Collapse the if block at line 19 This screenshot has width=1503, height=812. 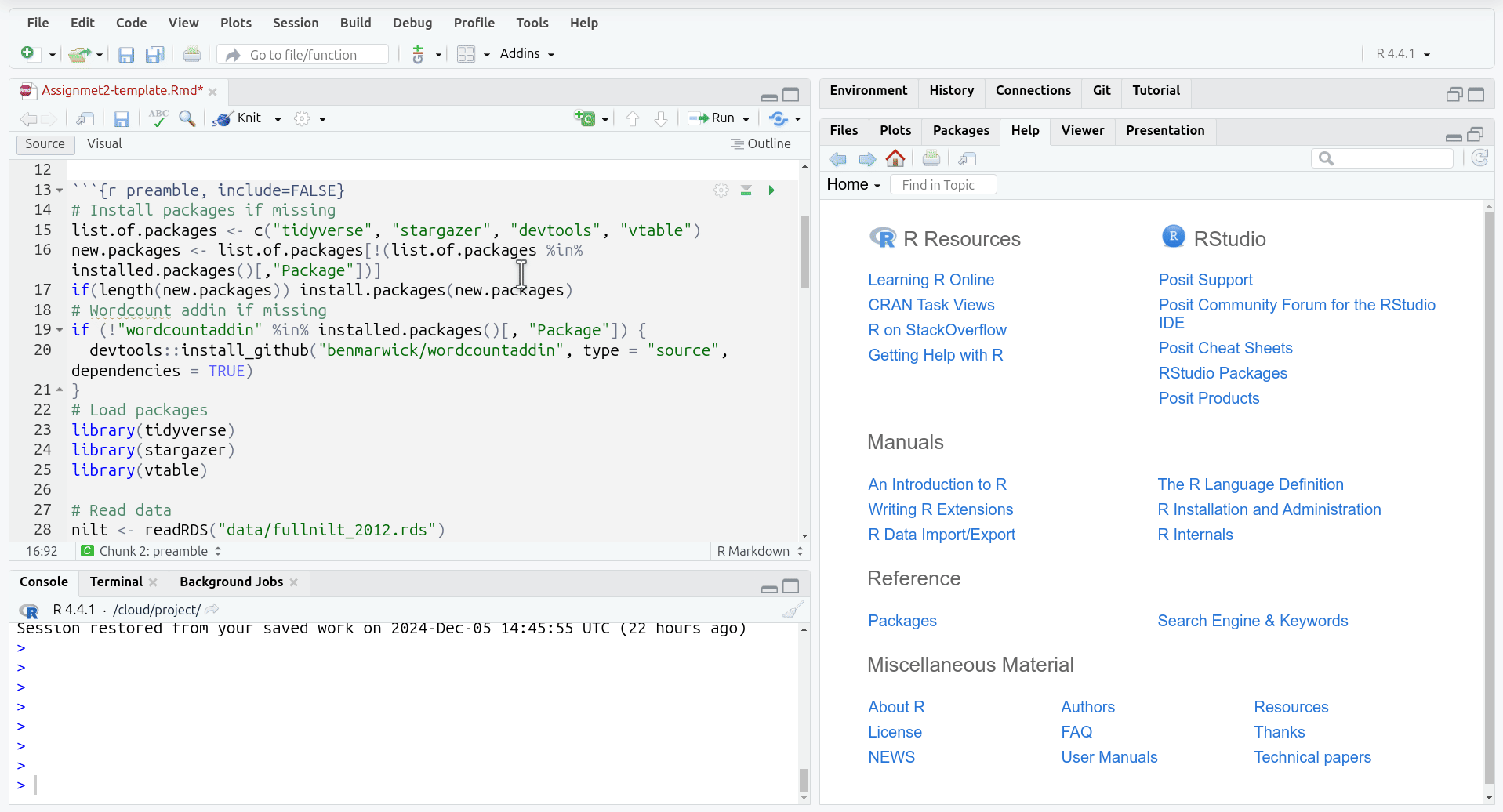(x=60, y=330)
